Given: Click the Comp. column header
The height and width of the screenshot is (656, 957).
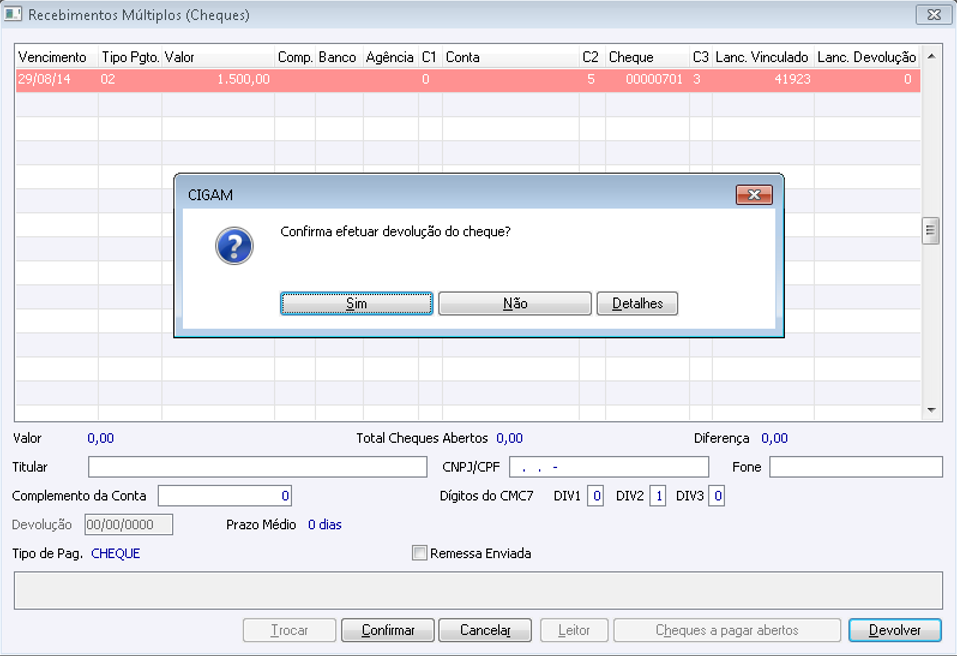Looking at the screenshot, I should click(x=295, y=57).
